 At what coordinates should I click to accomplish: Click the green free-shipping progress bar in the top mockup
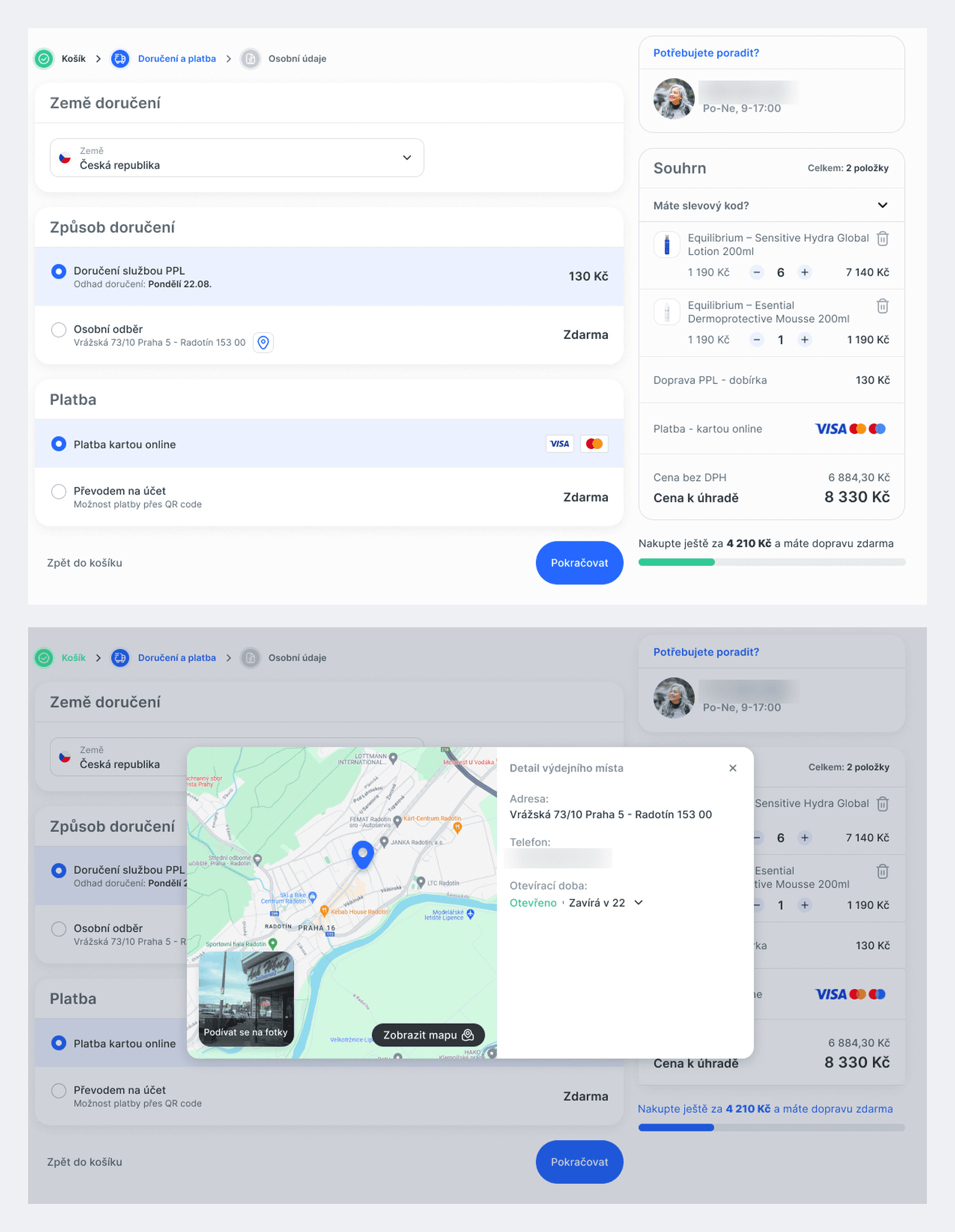676,562
